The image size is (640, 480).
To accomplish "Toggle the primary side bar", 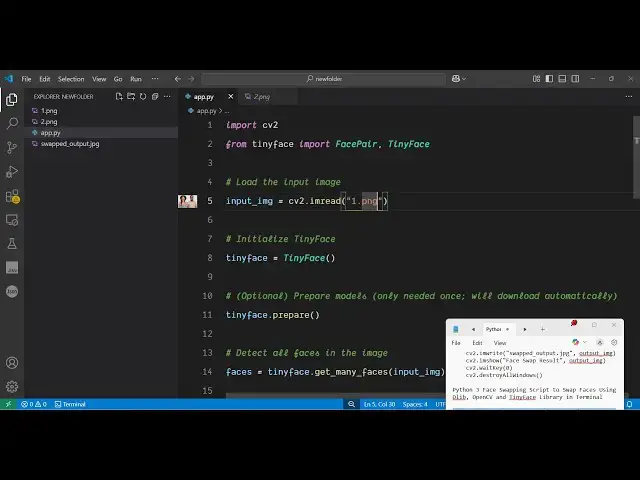I will [549, 79].
